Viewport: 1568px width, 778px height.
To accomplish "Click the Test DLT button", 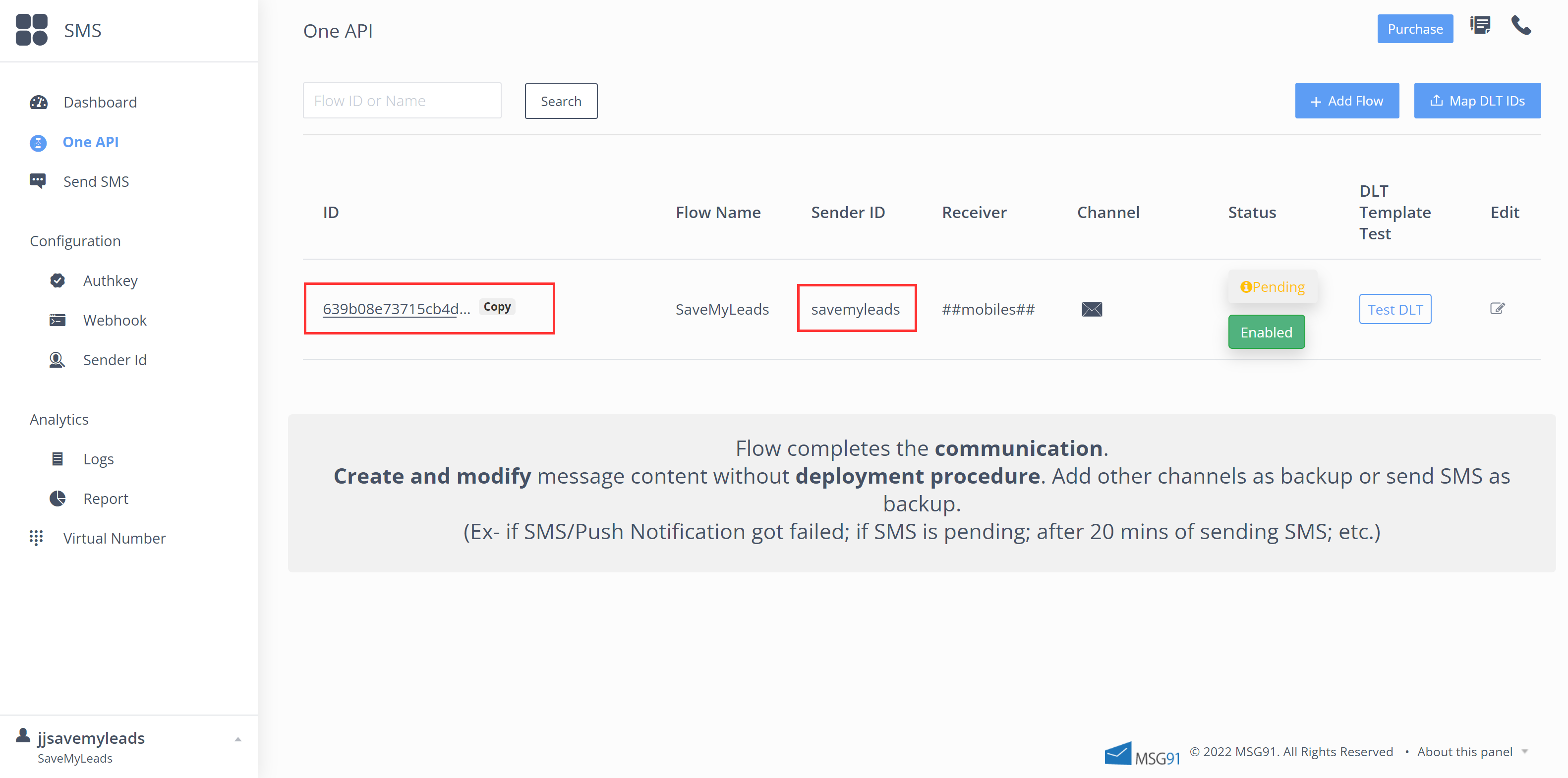I will 1394,309.
